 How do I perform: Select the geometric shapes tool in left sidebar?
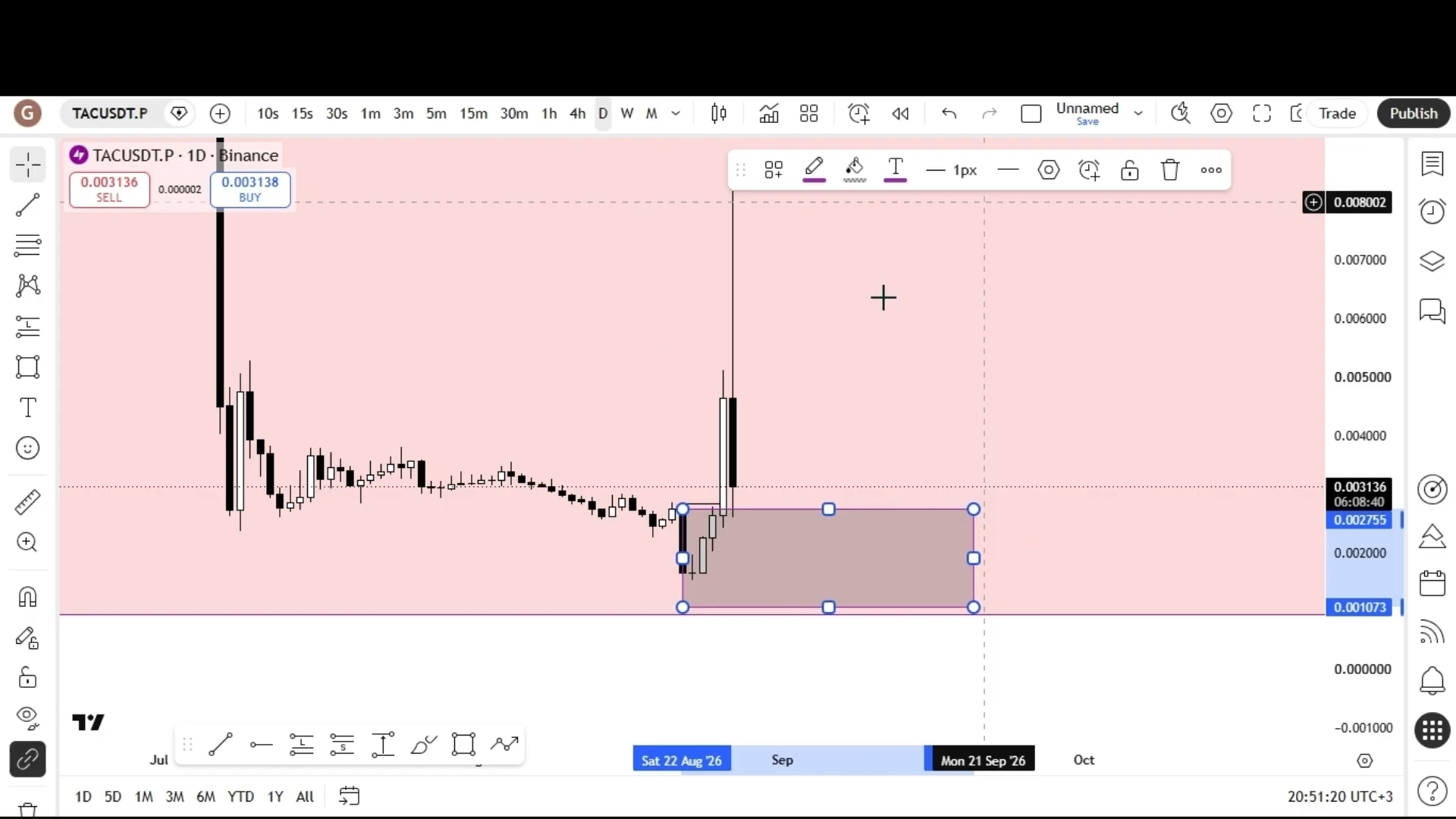(x=28, y=367)
